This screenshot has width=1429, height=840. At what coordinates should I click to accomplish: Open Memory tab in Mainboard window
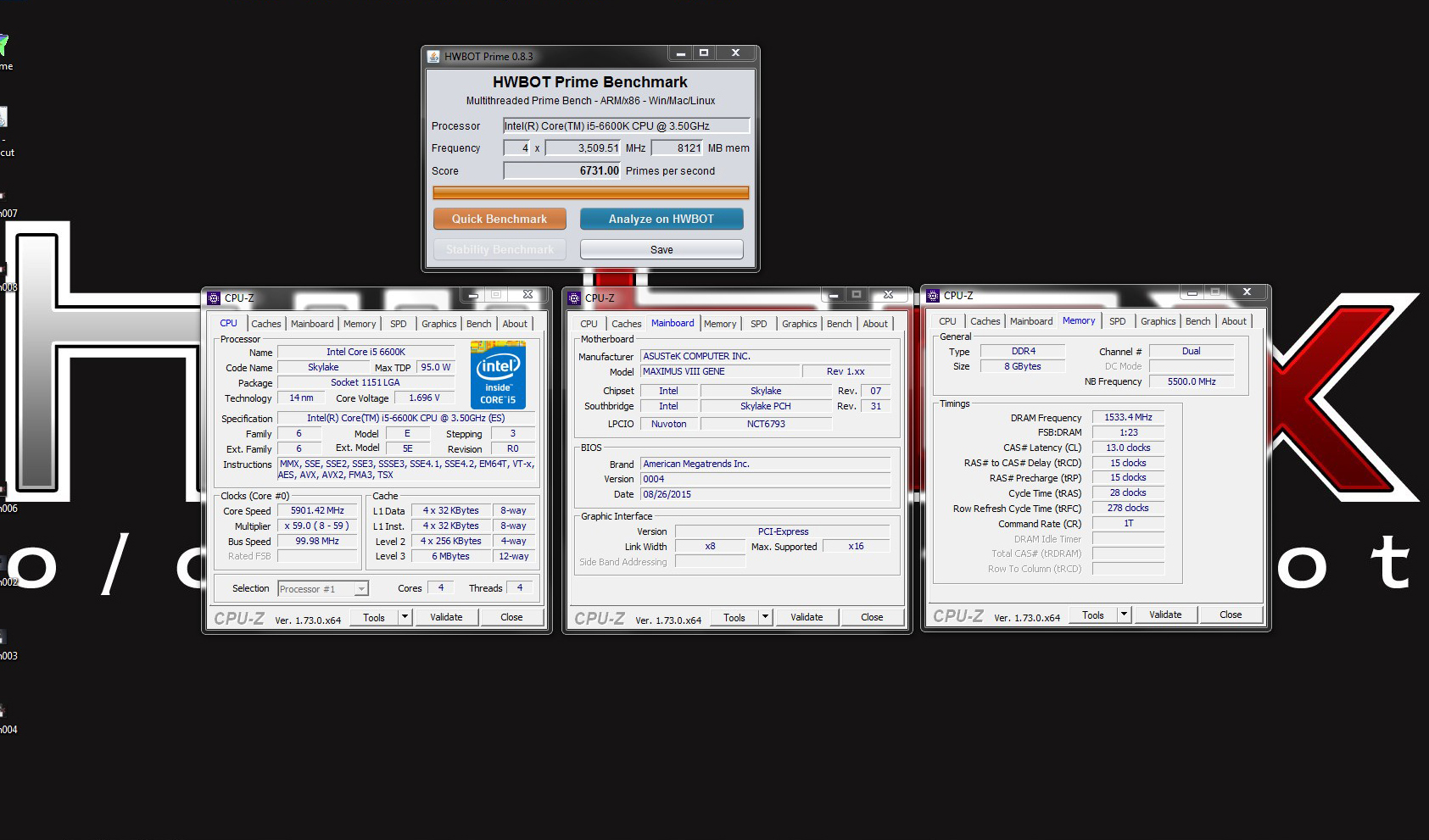click(x=720, y=324)
